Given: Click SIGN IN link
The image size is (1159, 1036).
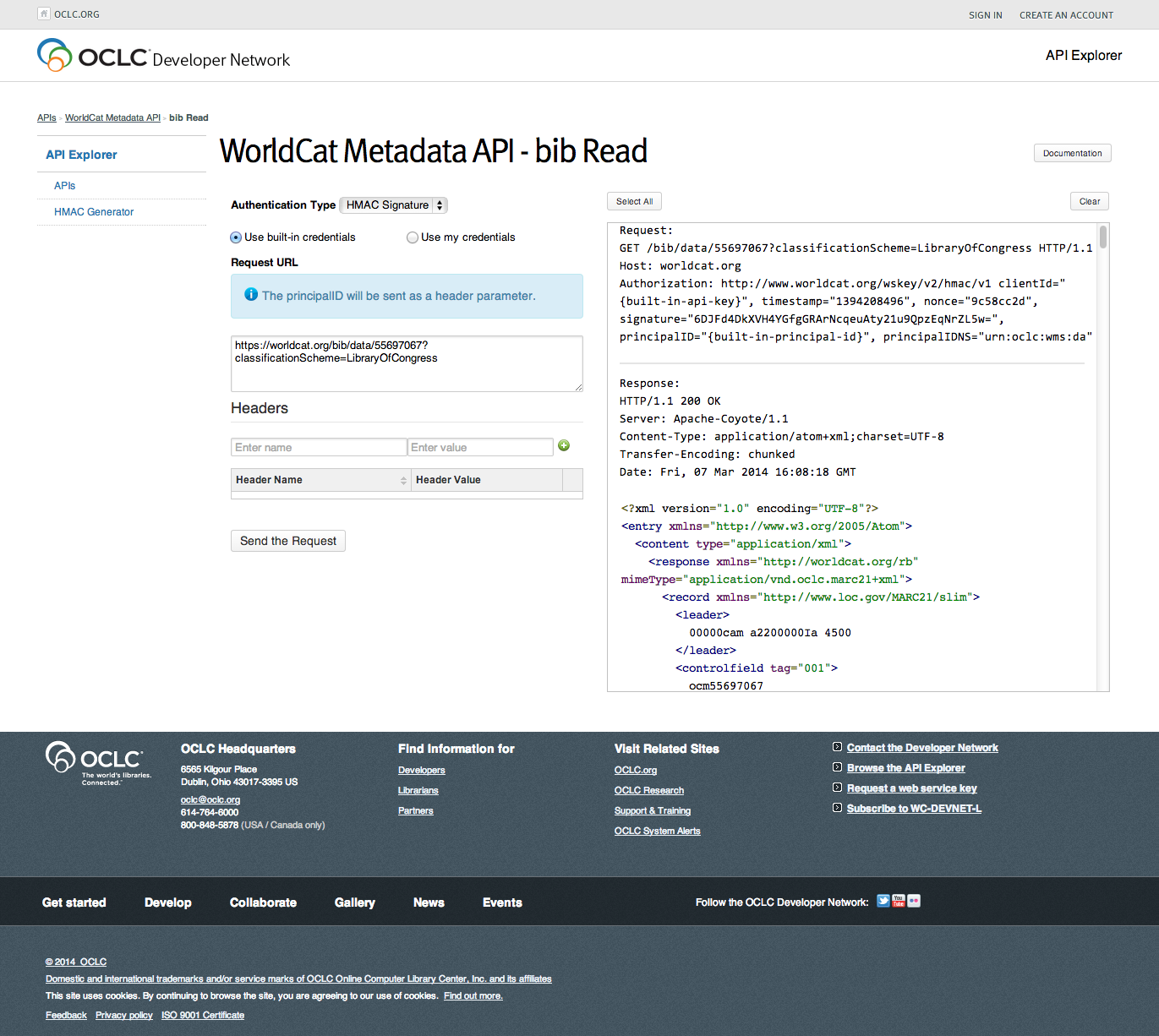Looking at the screenshot, I should point(986,15).
